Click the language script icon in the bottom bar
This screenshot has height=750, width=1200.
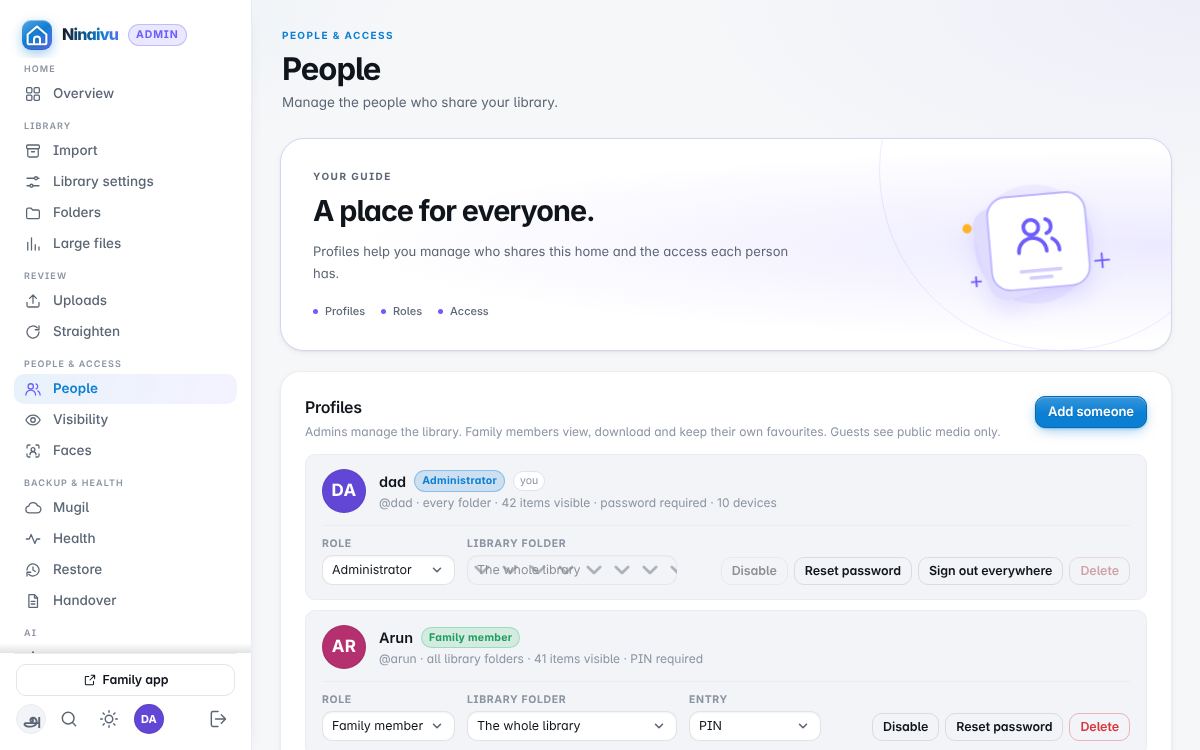pos(31,718)
